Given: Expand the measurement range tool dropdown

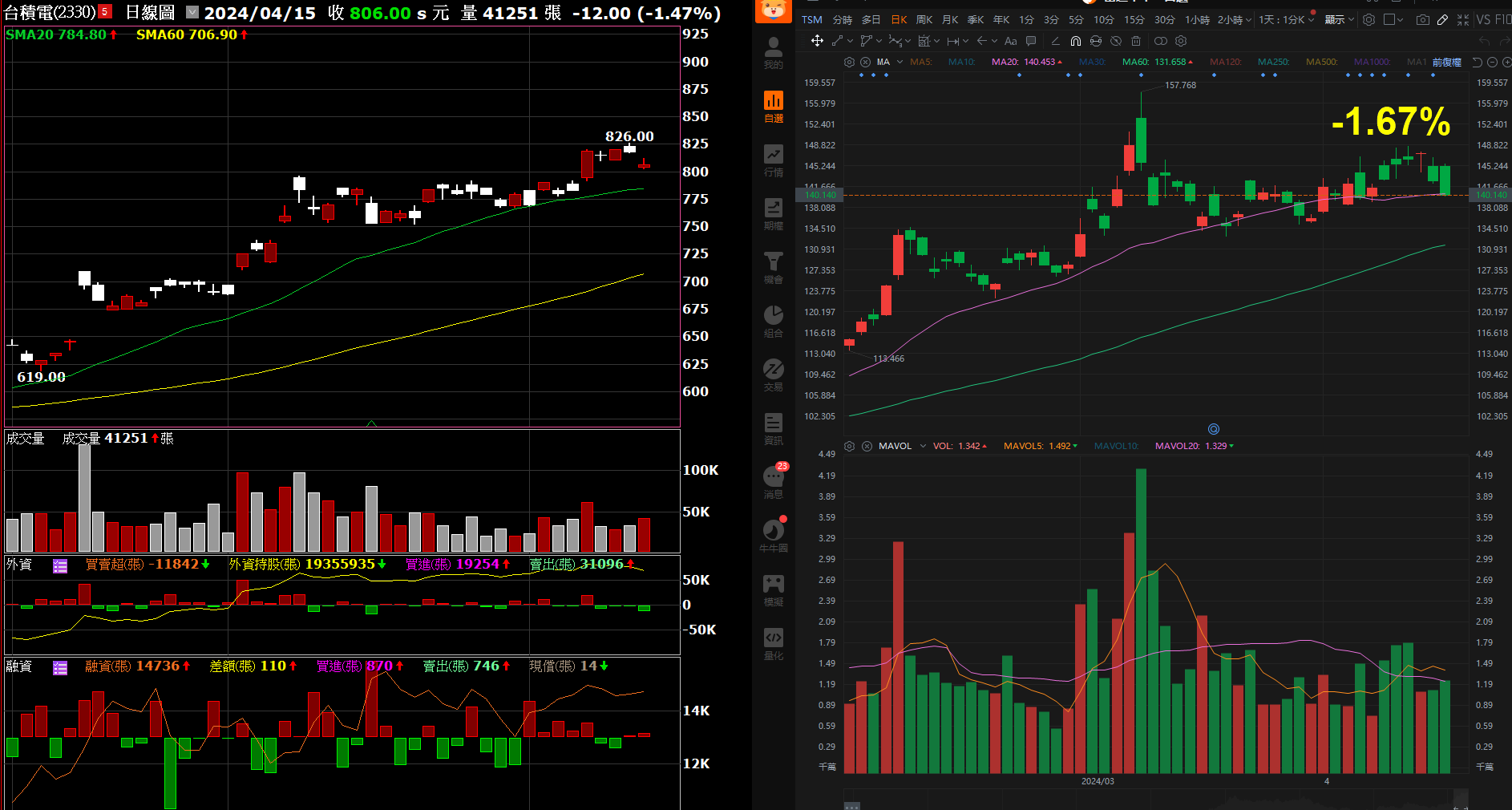Looking at the screenshot, I should pyautogui.click(x=965, y=41).
